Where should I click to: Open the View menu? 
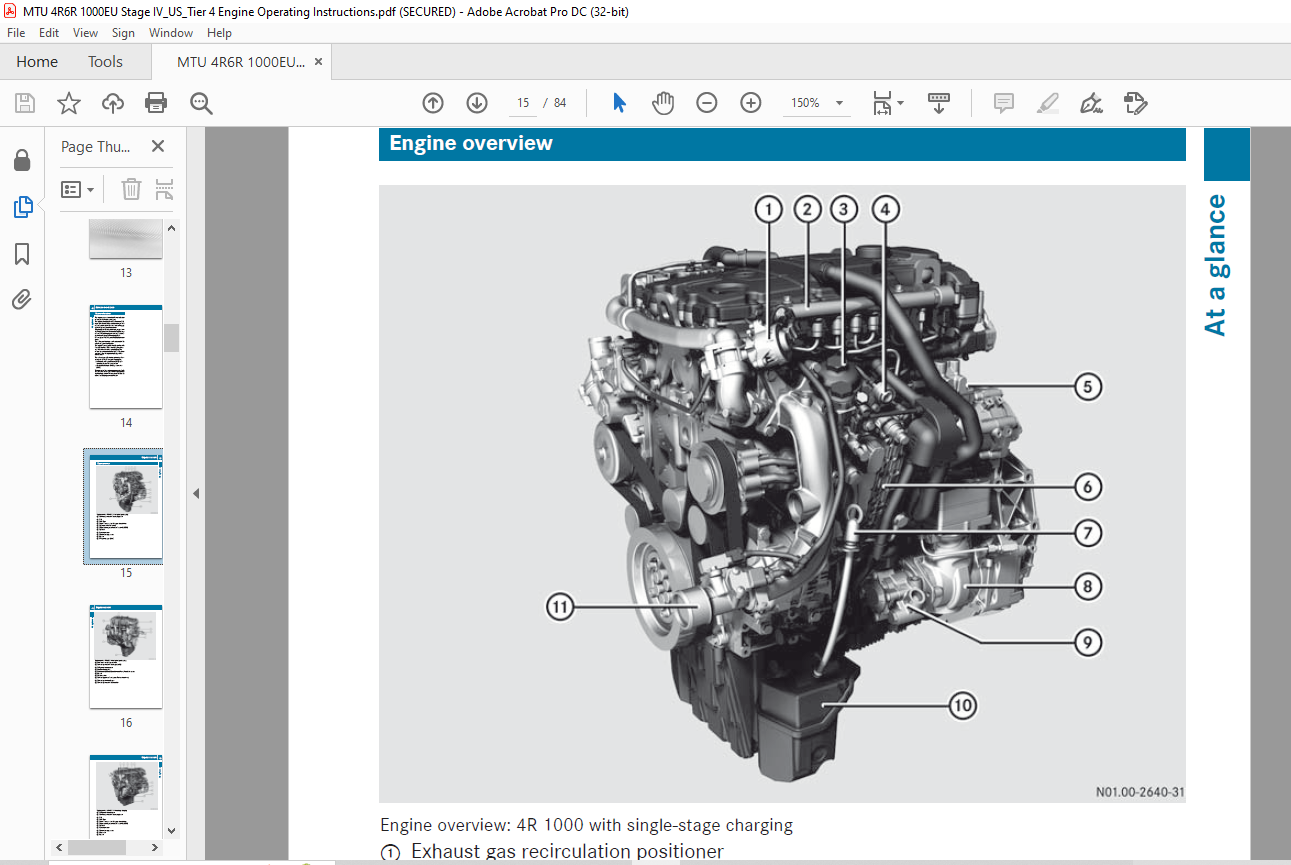(x=86, y=33)
